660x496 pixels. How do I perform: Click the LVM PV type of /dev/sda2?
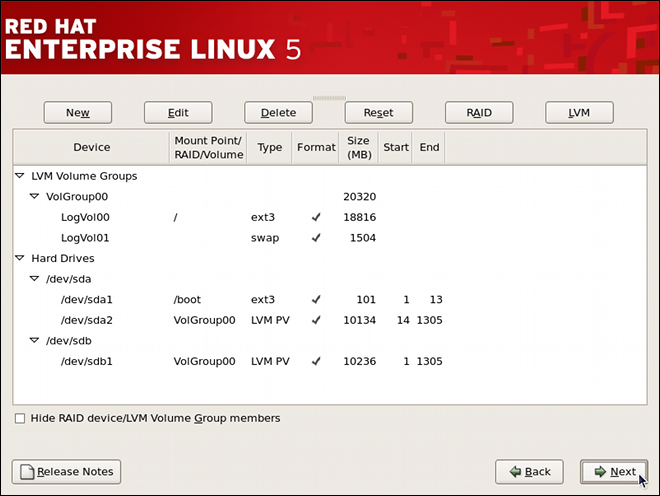coord(270,320)
